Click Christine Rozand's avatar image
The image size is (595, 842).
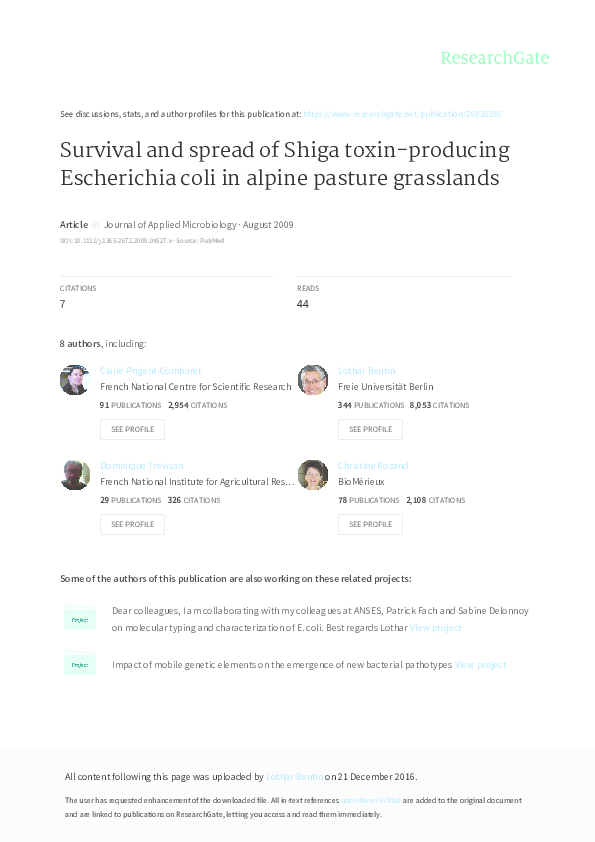312,475
